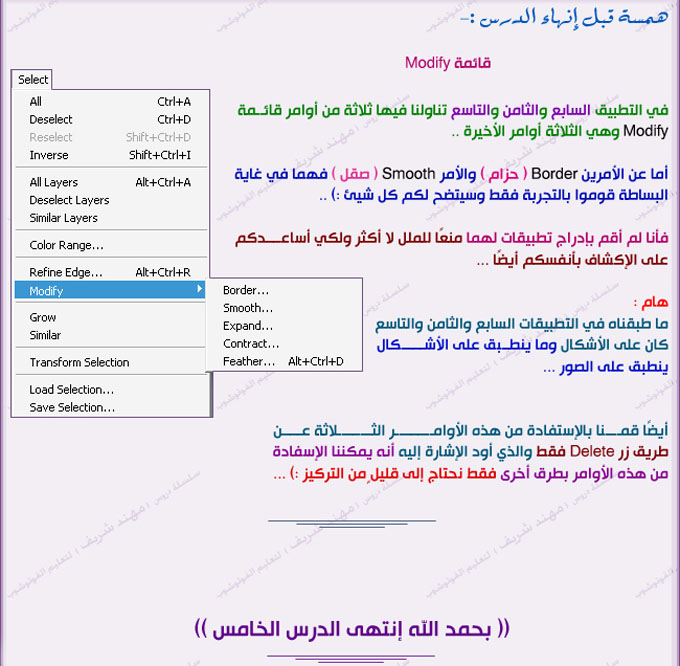Open the Select menu tab
680x666 pixels.
point(33,80)
